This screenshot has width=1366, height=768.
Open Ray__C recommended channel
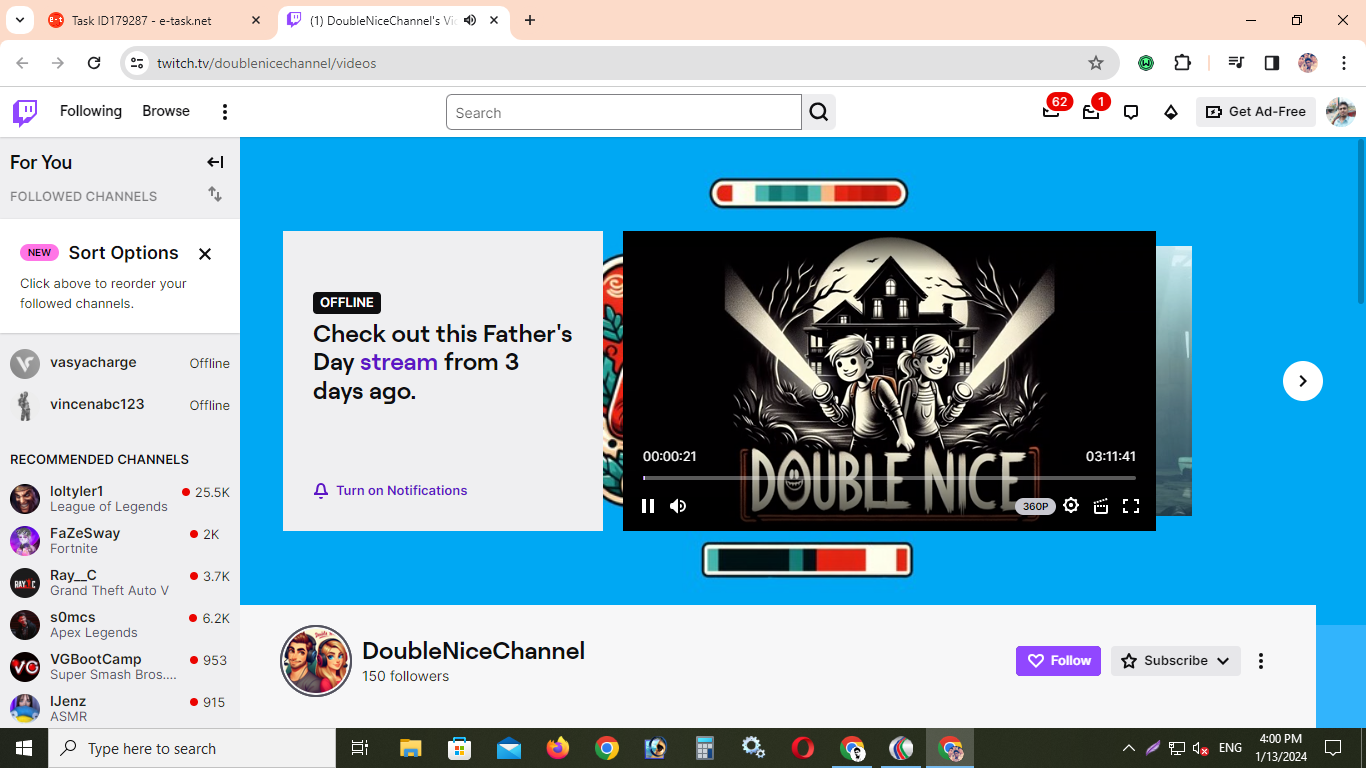120,582
